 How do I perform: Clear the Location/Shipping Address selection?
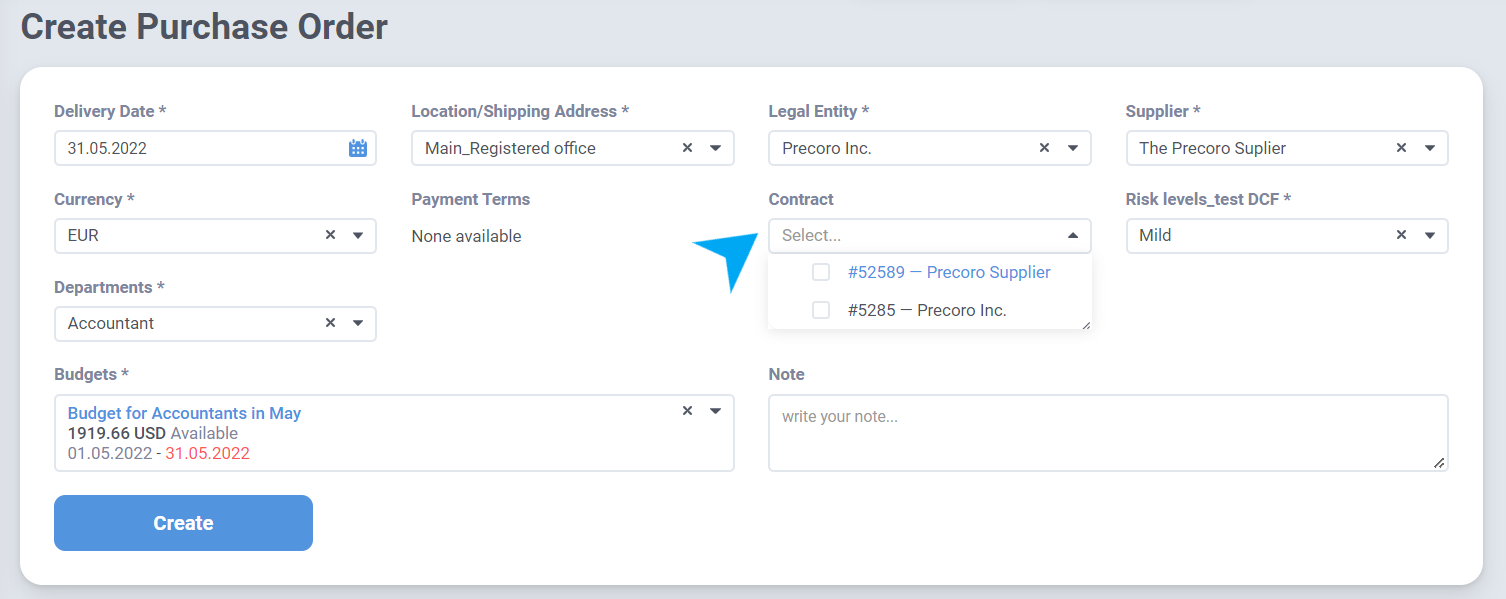687,148
